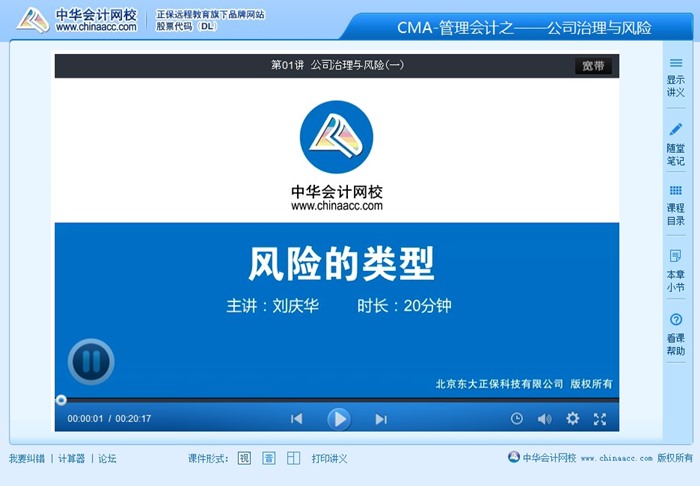Select audio courseware format 音
Viewport: 700px width, 486px height.
(x=269, y=458)
